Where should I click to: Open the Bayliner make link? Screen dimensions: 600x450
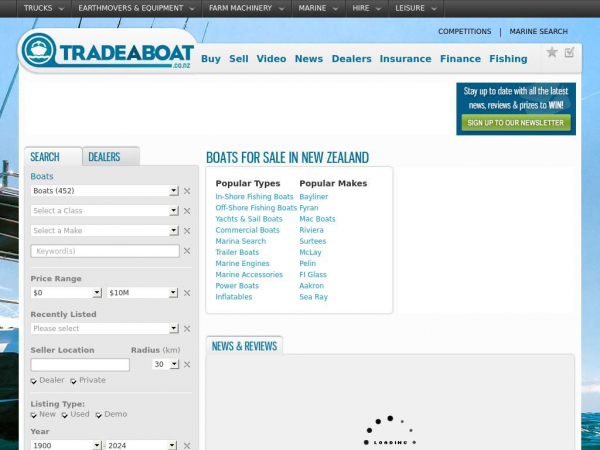(x=313, y=197)
